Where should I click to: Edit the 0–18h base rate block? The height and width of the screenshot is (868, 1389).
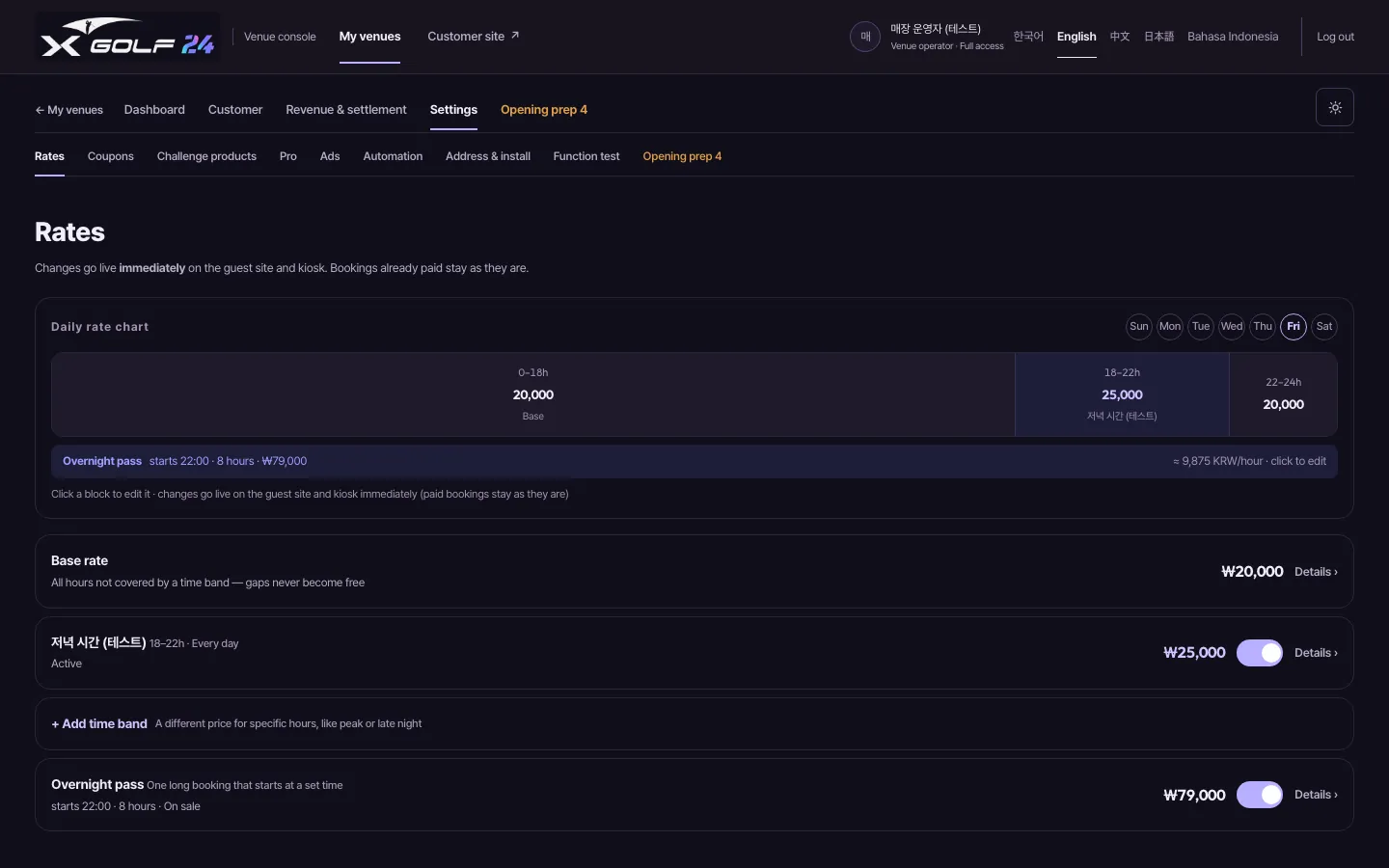533,394
